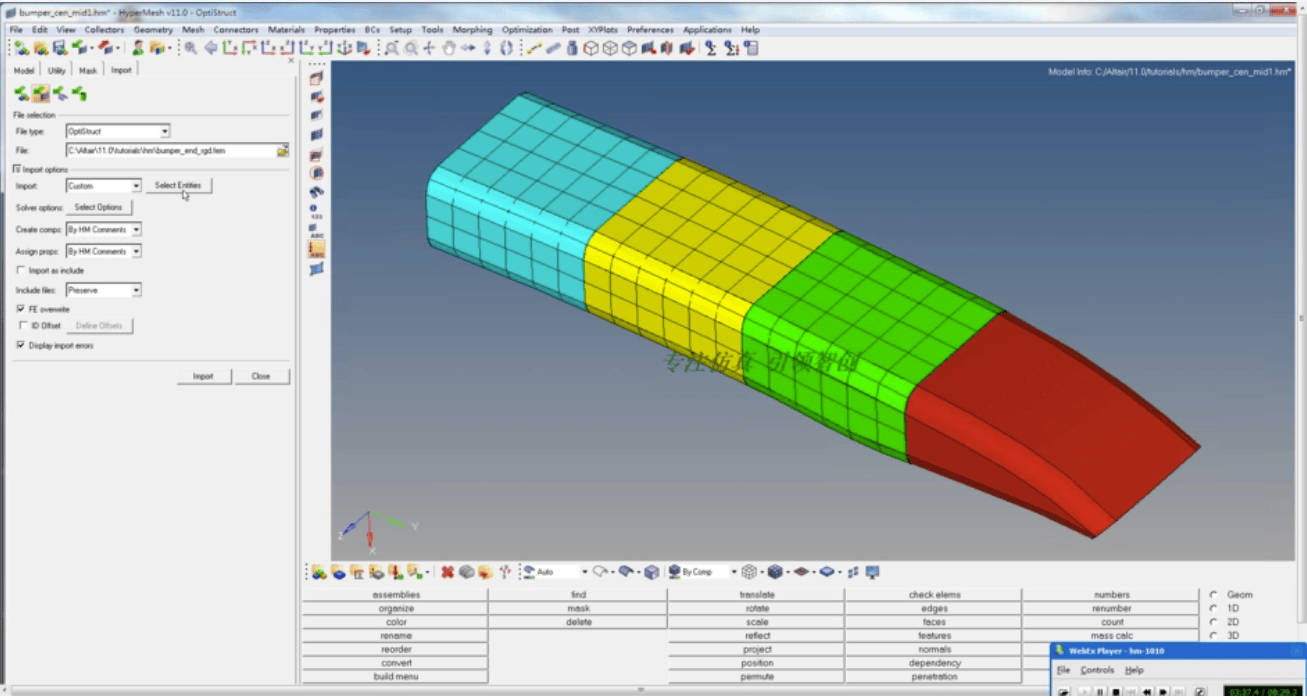1307x697 pixels.
Task: Open the Morphing menu
Action: click(472, 30)
